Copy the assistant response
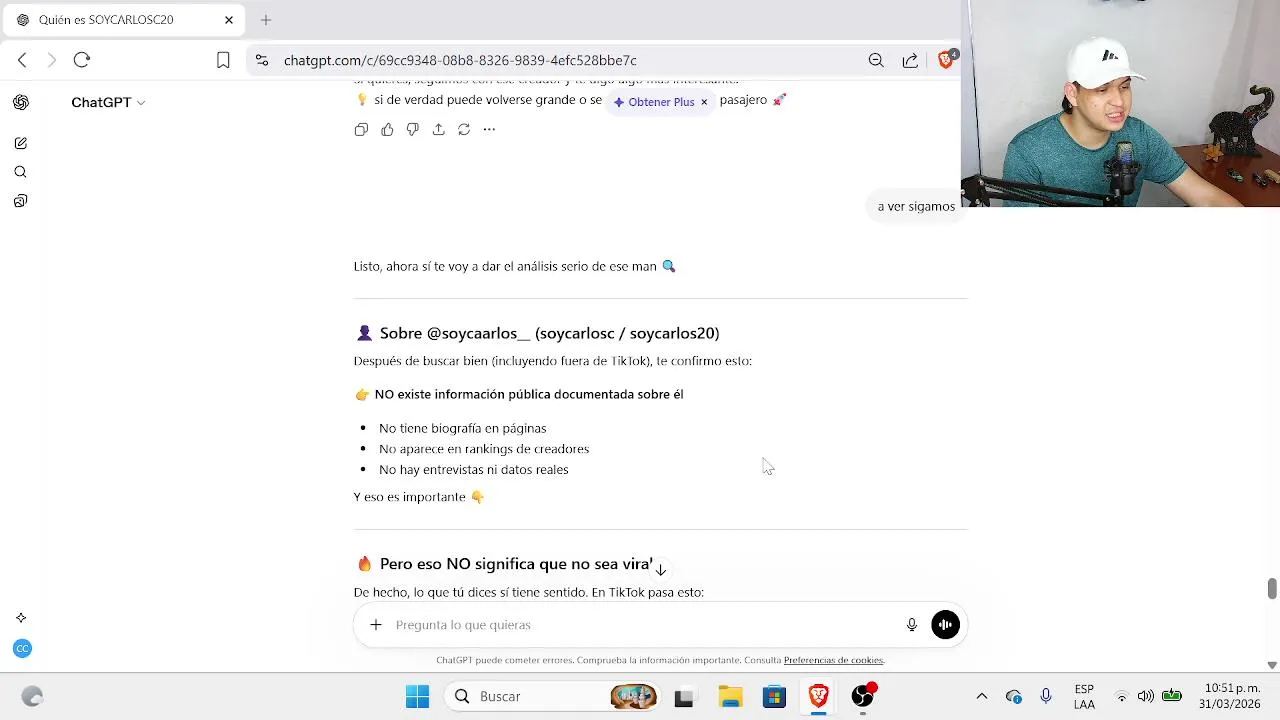This screenshot has width=1280, height=720. pos(361,129)
